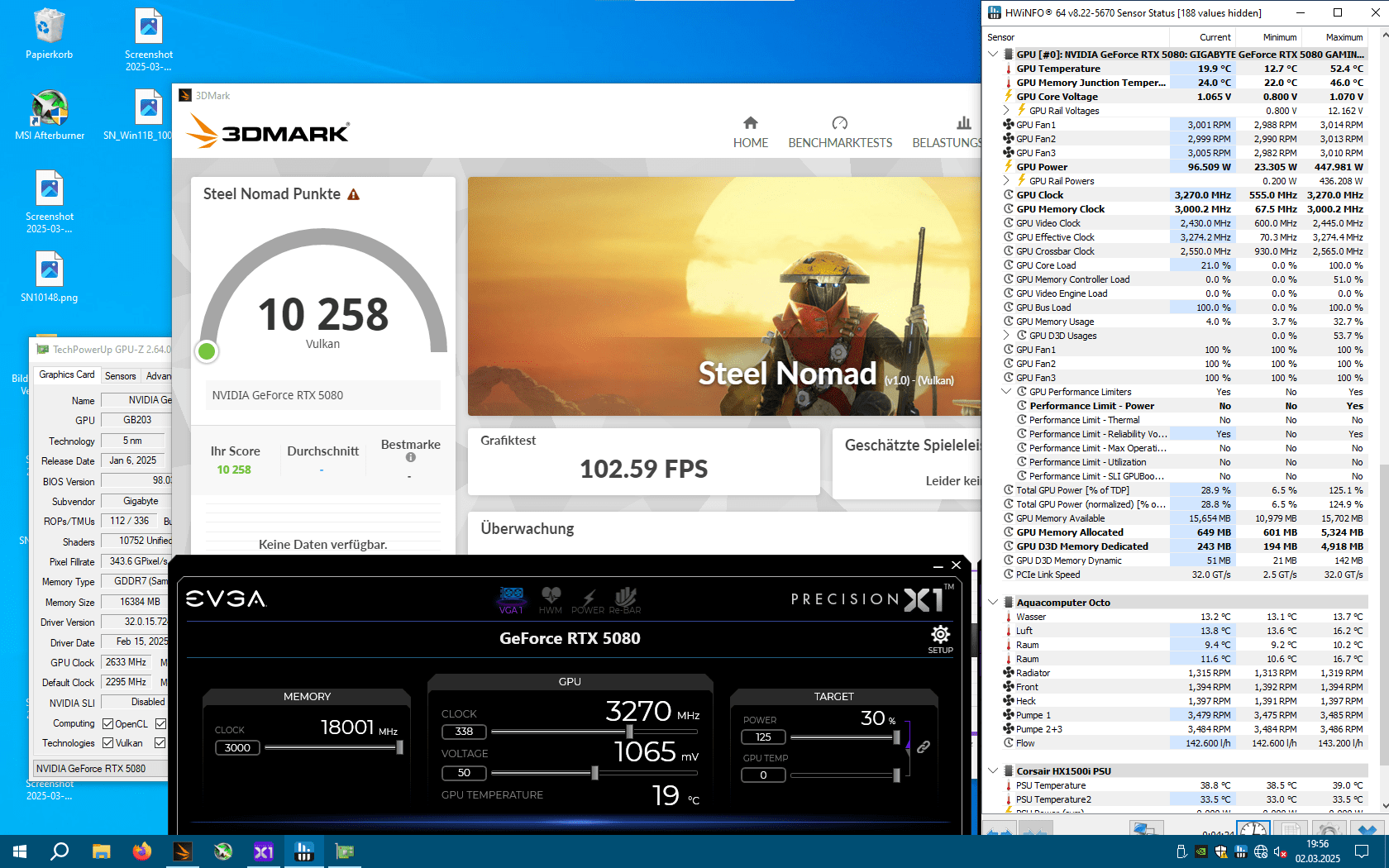1389x868 pixels.
Task: Open 3DMark Benchmarktests gauge icon
Action: tap(840, 123)
